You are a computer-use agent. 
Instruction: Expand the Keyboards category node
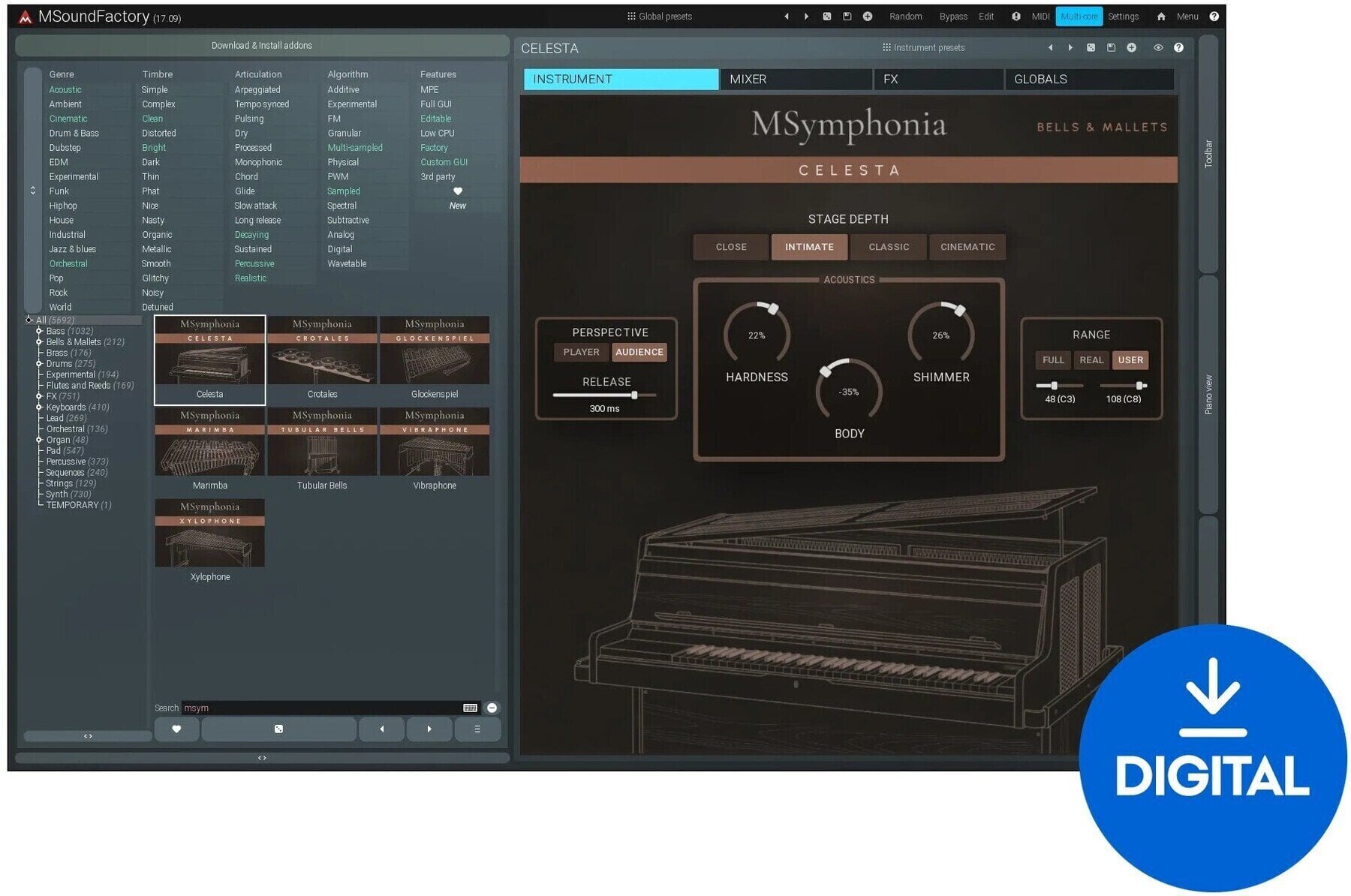pyautogui.click(x=39, y=407)
